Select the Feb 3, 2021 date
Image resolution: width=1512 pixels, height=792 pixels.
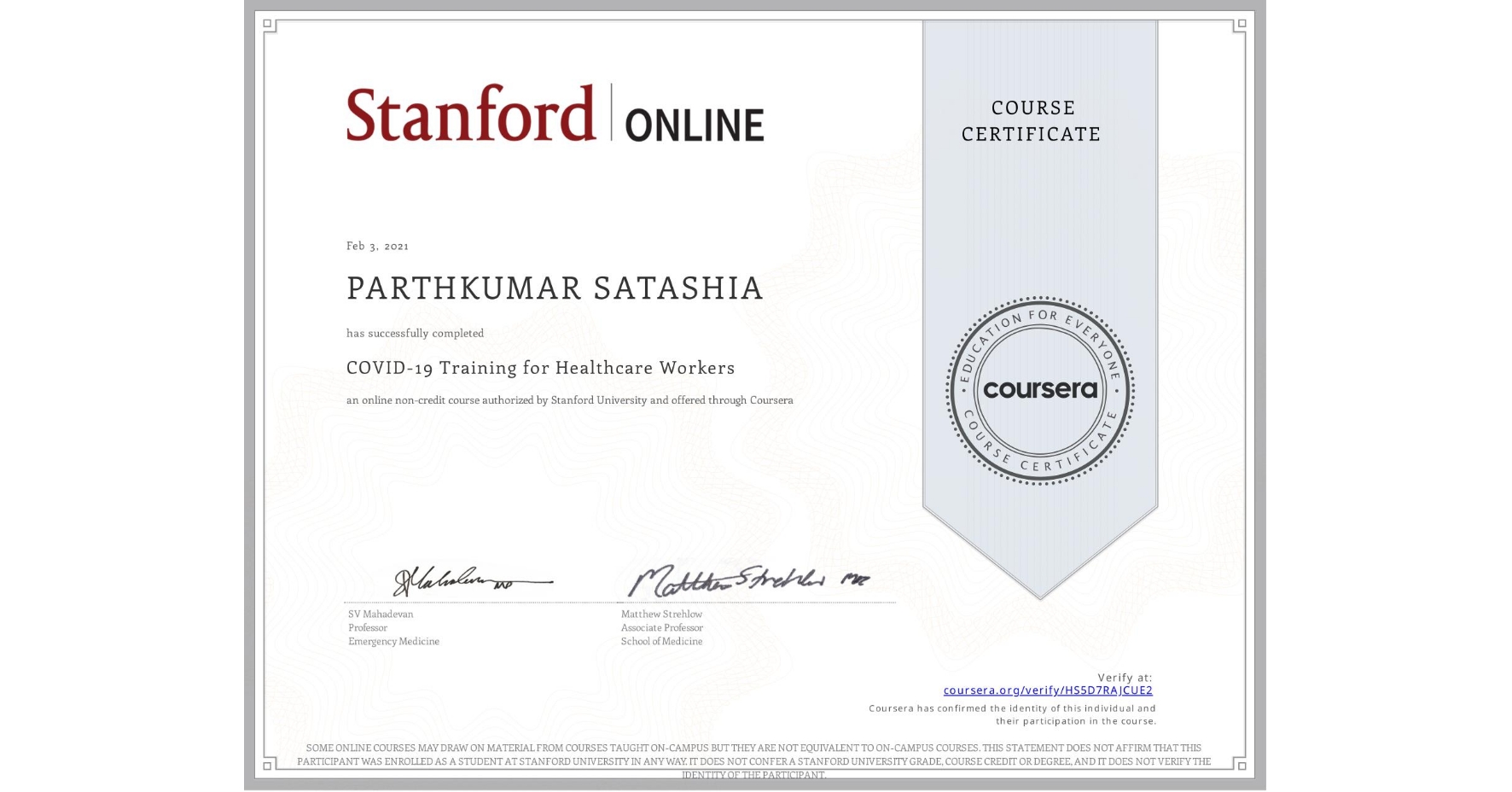click(x=376, y=245)
